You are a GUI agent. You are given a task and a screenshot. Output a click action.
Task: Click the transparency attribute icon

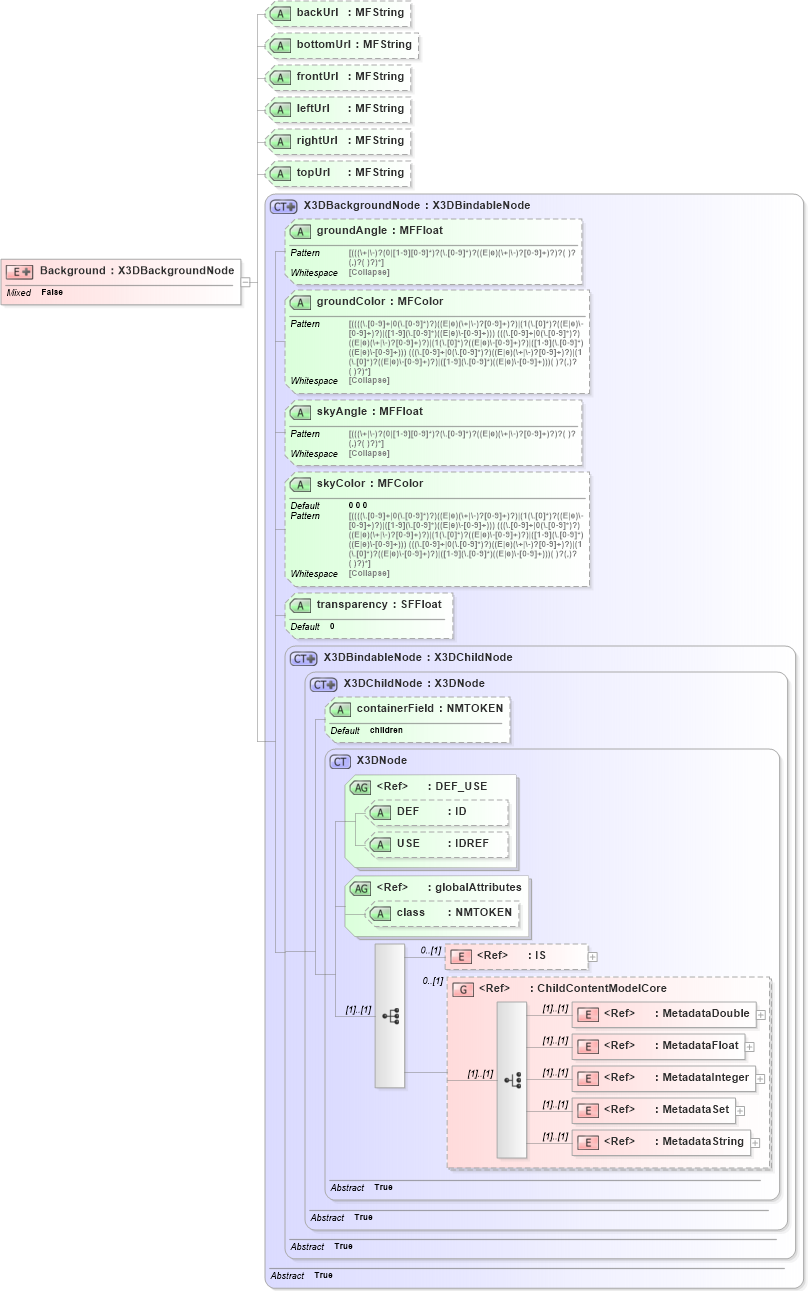[x=301, y=605]
